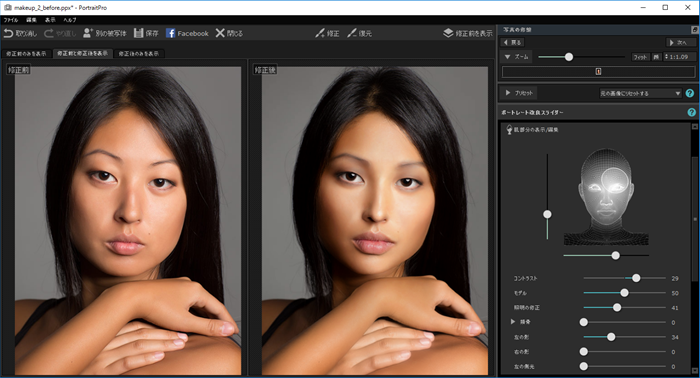
Task: Save the project with 保存 icon
Action: pyautogui.click(x=139, y=33)
